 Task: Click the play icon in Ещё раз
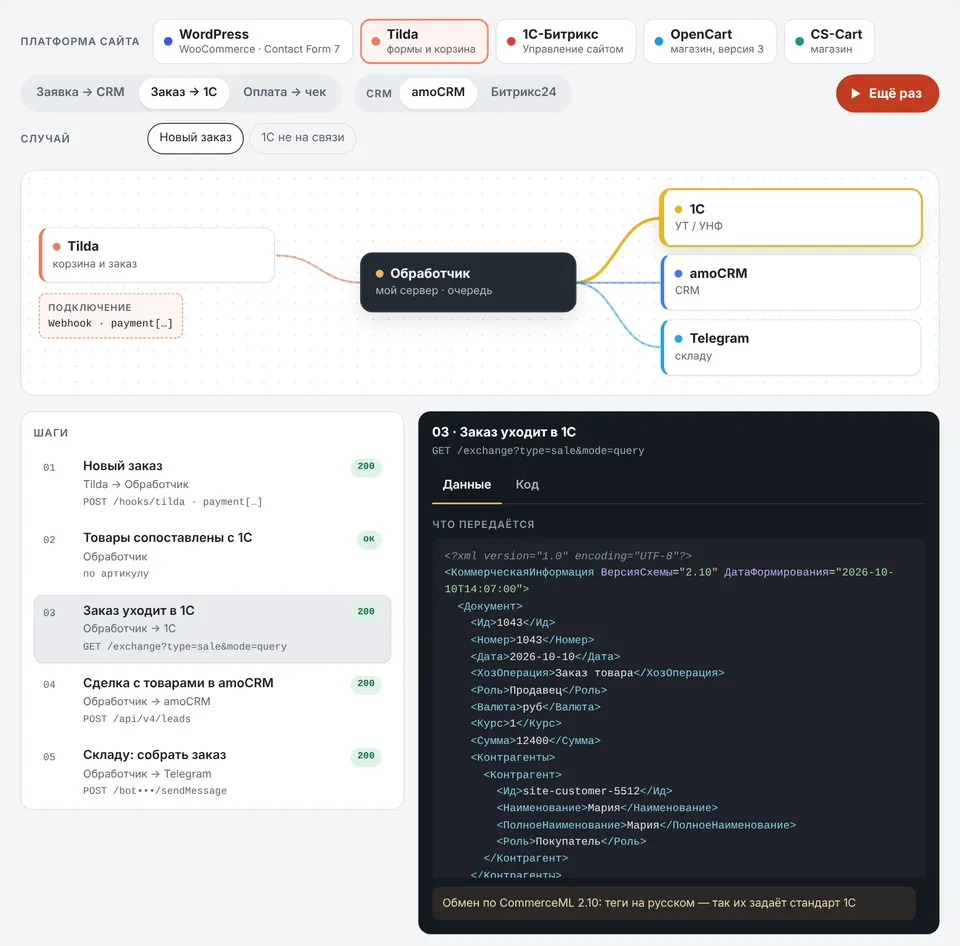[855, 93]
